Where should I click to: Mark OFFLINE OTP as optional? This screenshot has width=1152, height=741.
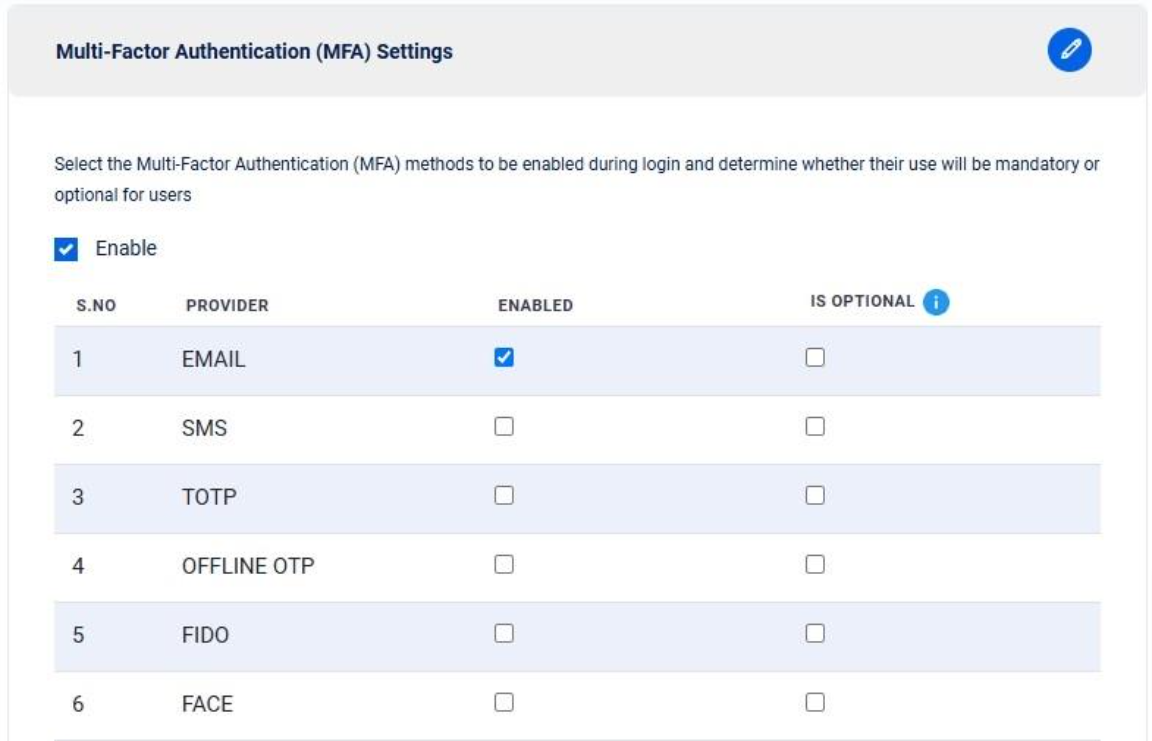point(815,565)
